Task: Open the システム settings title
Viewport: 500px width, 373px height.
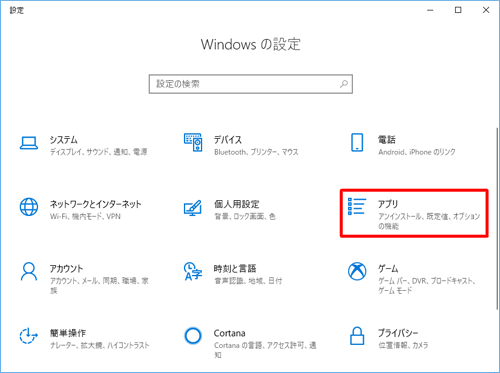Action: [x=64, y=139]
